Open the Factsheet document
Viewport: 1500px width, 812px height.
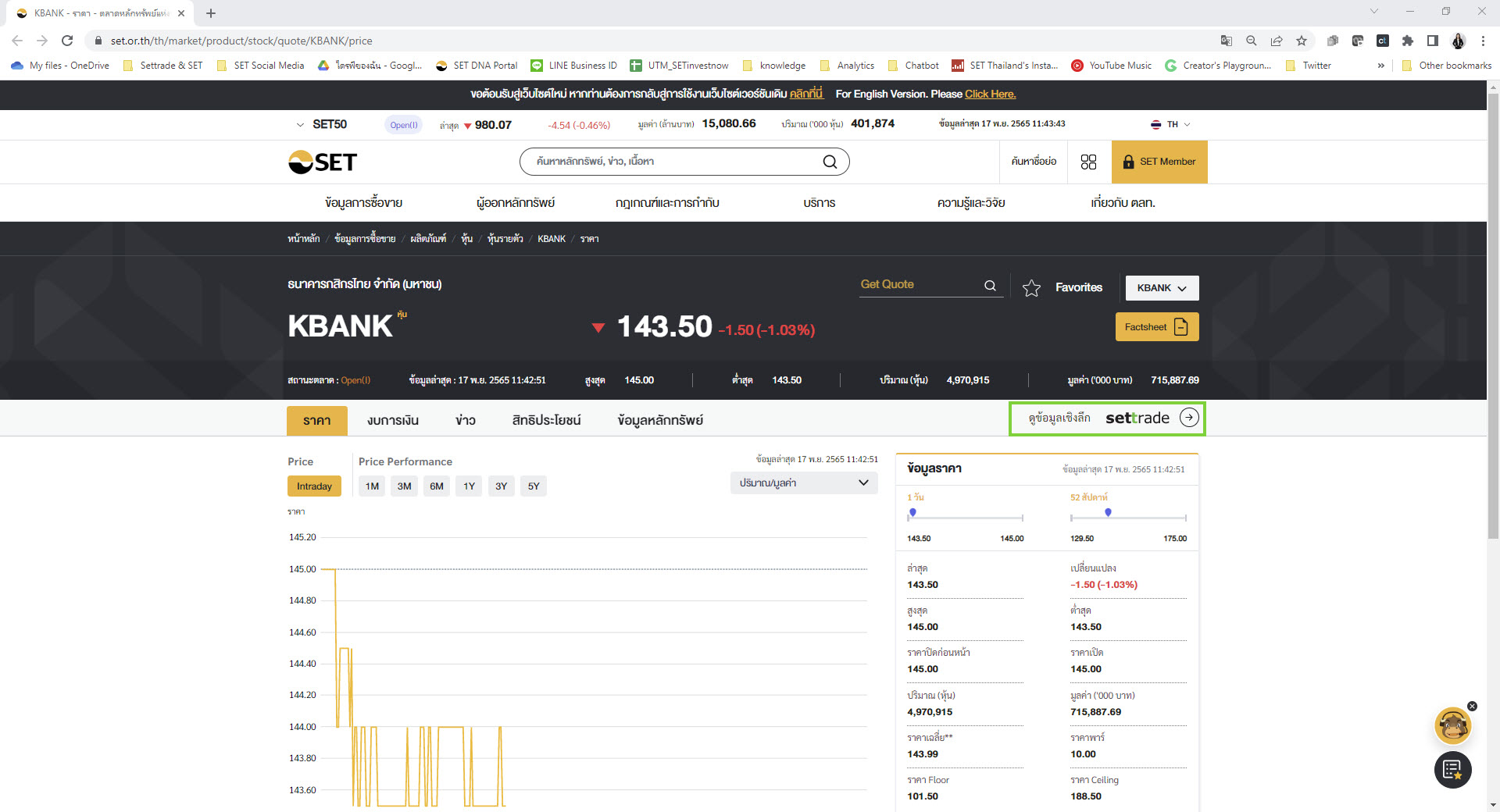click(x=1156, y=327)
